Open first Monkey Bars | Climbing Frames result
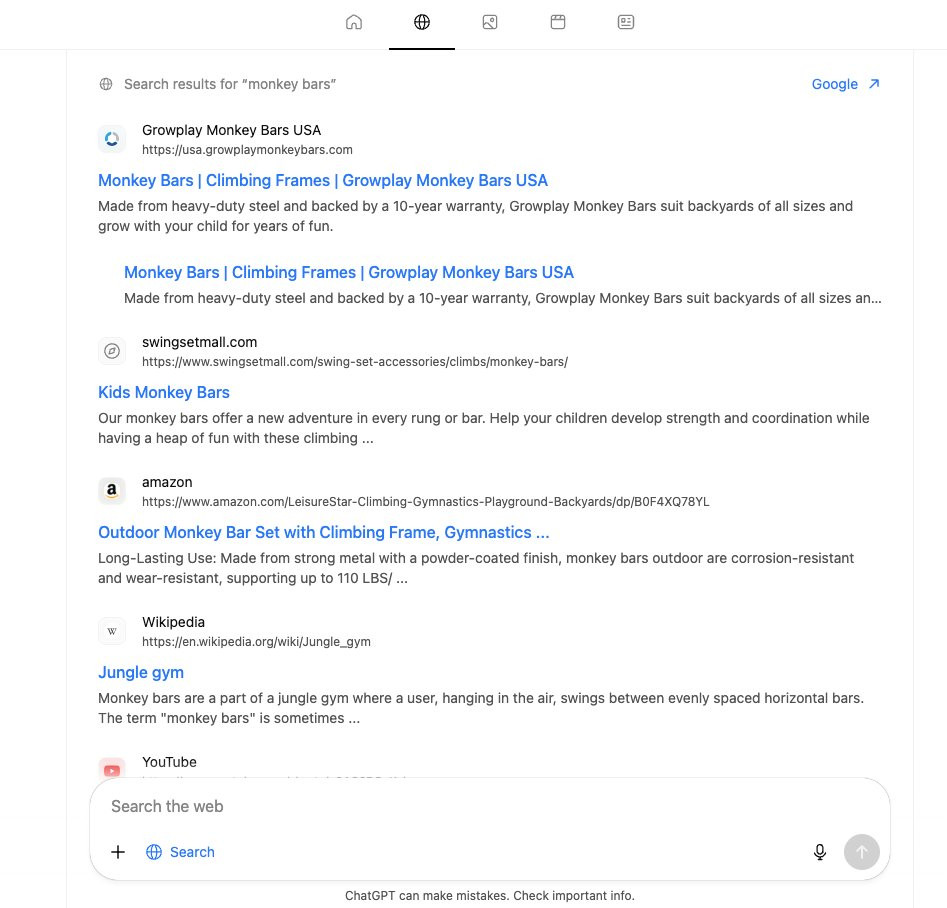Screen dimensions: 947x908 click(323, 180)
